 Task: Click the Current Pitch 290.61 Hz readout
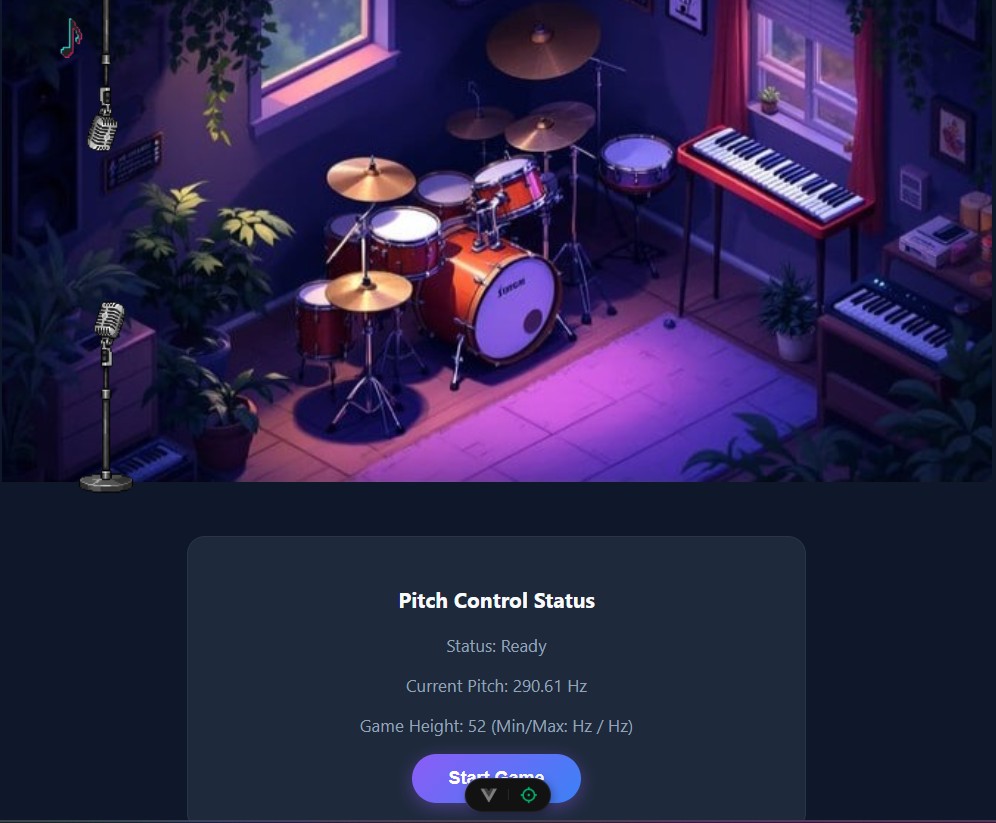point(496,686)
